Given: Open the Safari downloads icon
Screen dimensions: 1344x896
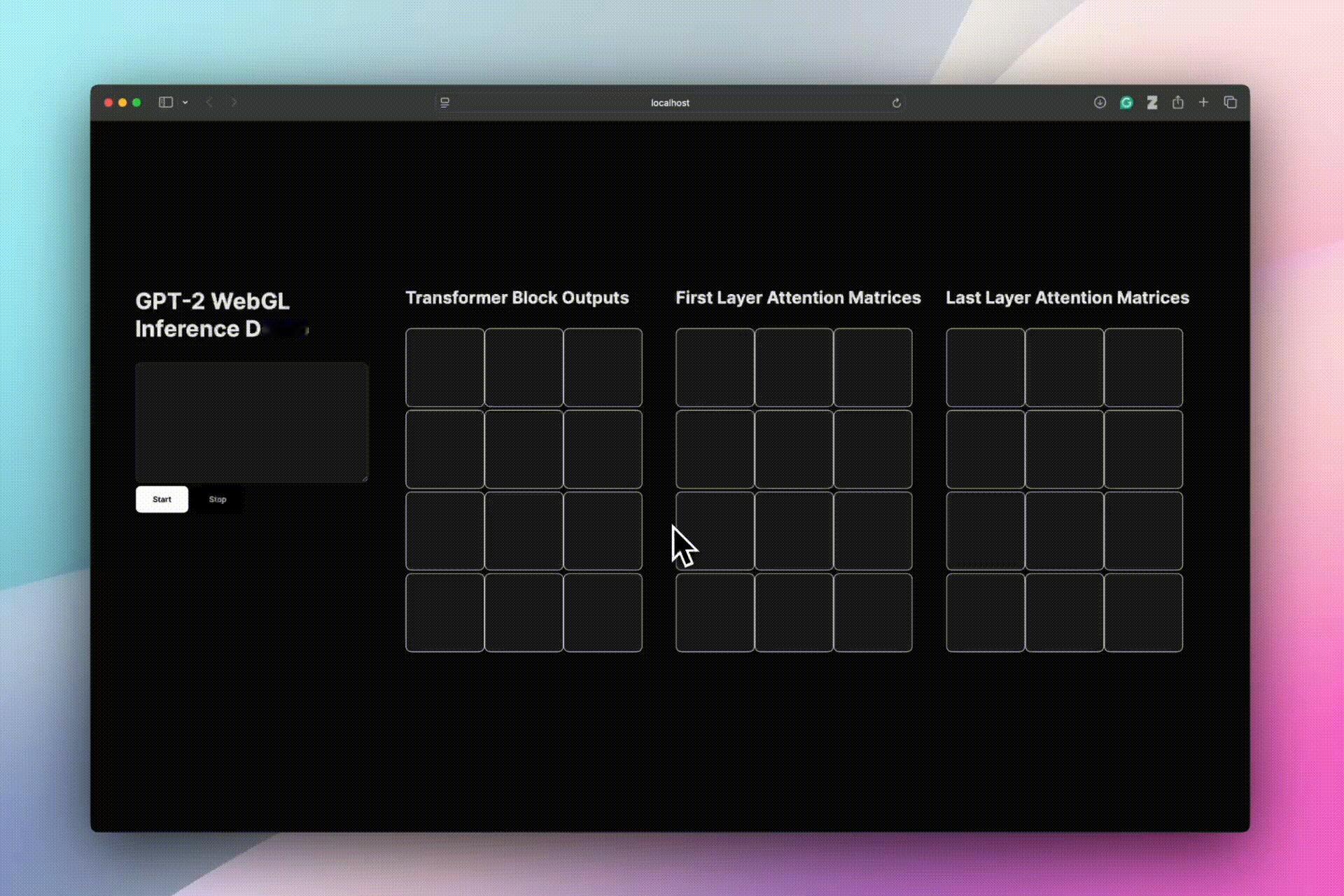Looking at the screenshot, I should (1100, 102).
